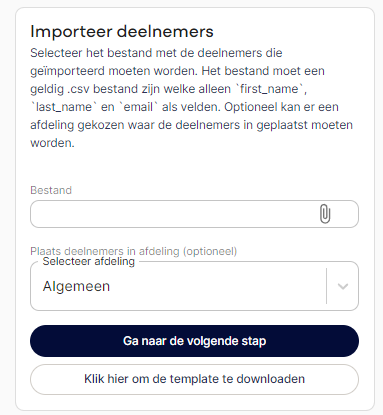Select the Algemeen department value
383x415 pixels.
[x=76, y=286]
